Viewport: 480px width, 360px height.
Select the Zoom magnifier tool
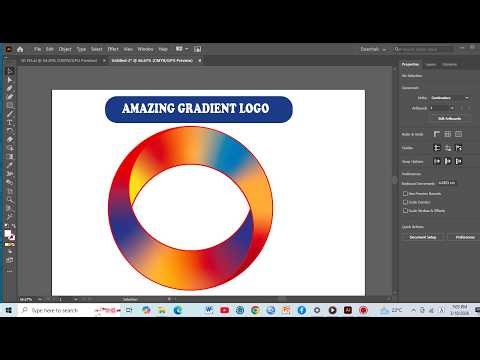click(10, 200)
